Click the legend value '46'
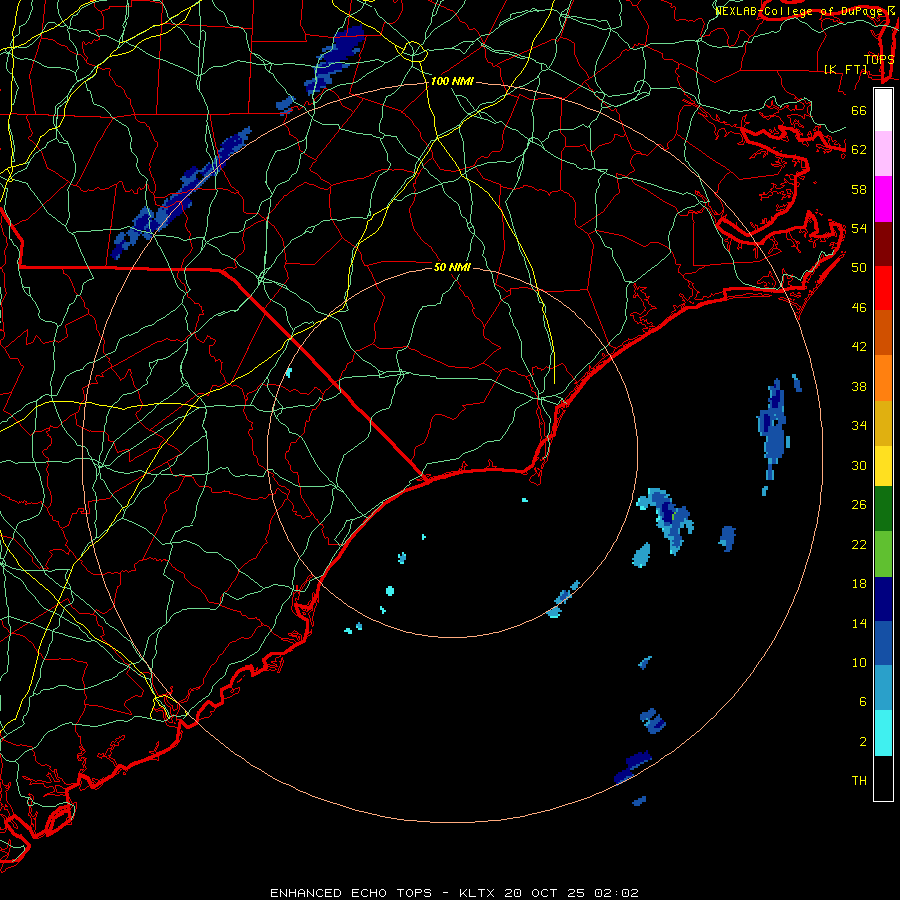This screenshot has width=900, height=900. click(859, 308)
